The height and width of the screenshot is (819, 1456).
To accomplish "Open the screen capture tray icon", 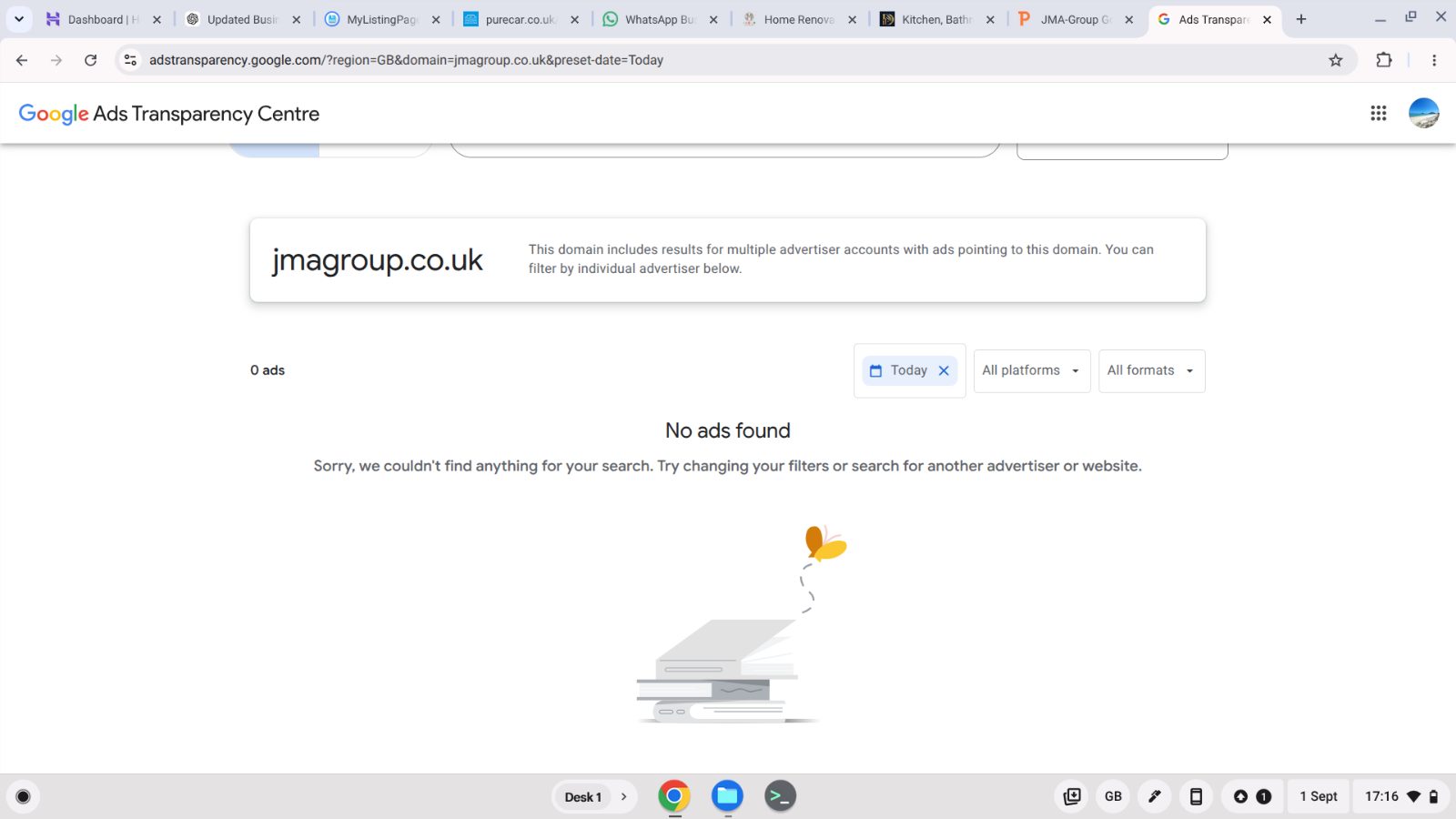I will pos(1072,796).
